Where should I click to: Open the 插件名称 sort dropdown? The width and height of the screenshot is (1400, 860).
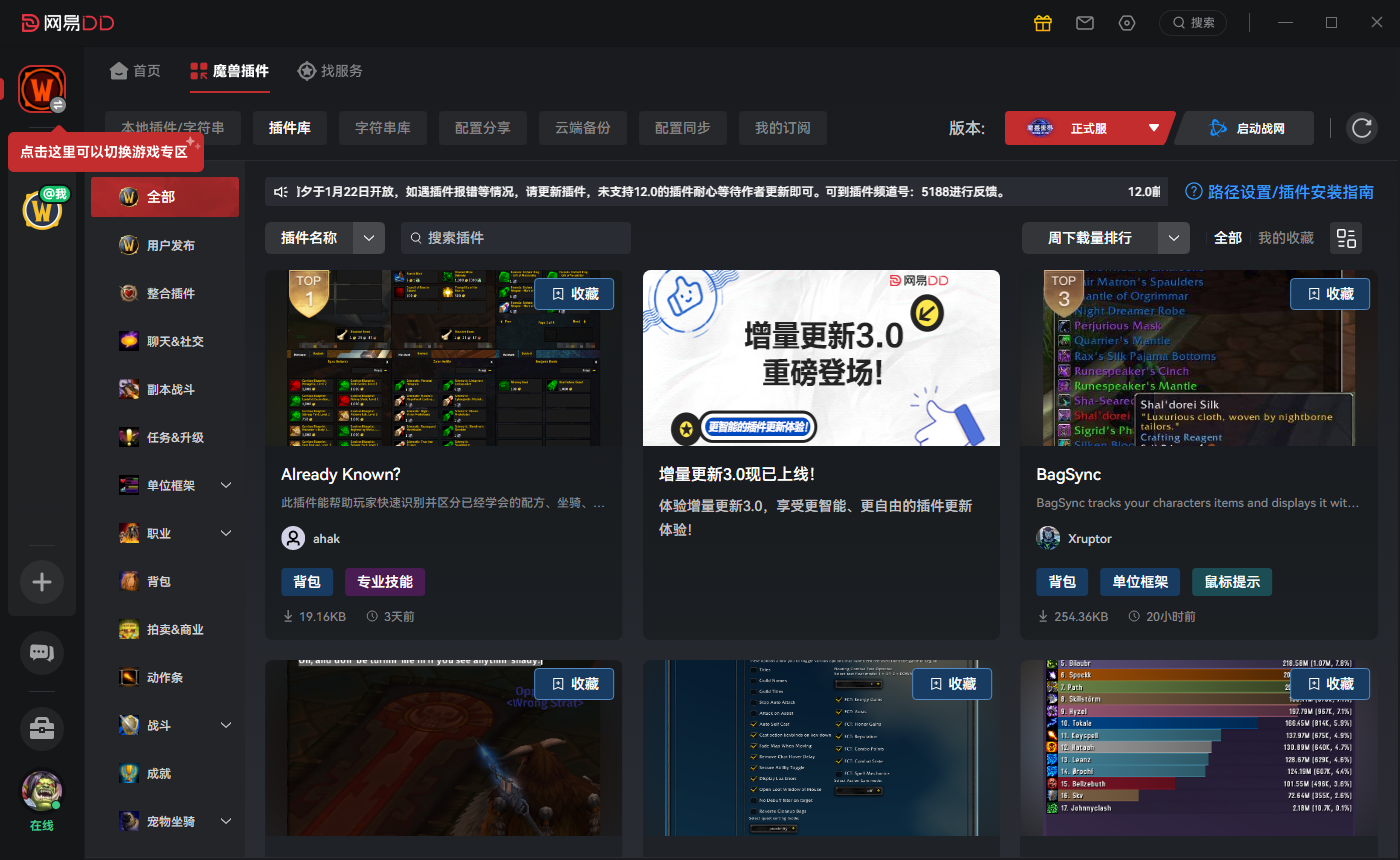(325, 238)
